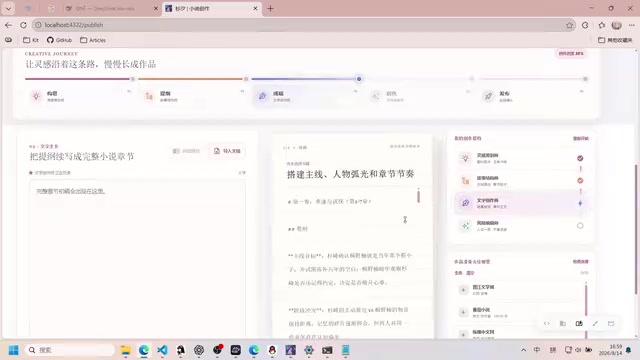This screenshot has height=360, width=640.
Task: Click the split-panel layout icon in the floating toolbar
Action: 579,323
